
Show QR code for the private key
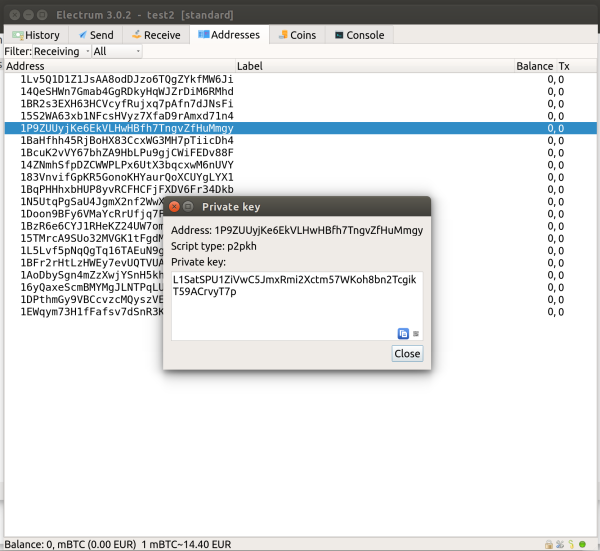[416, 333]
